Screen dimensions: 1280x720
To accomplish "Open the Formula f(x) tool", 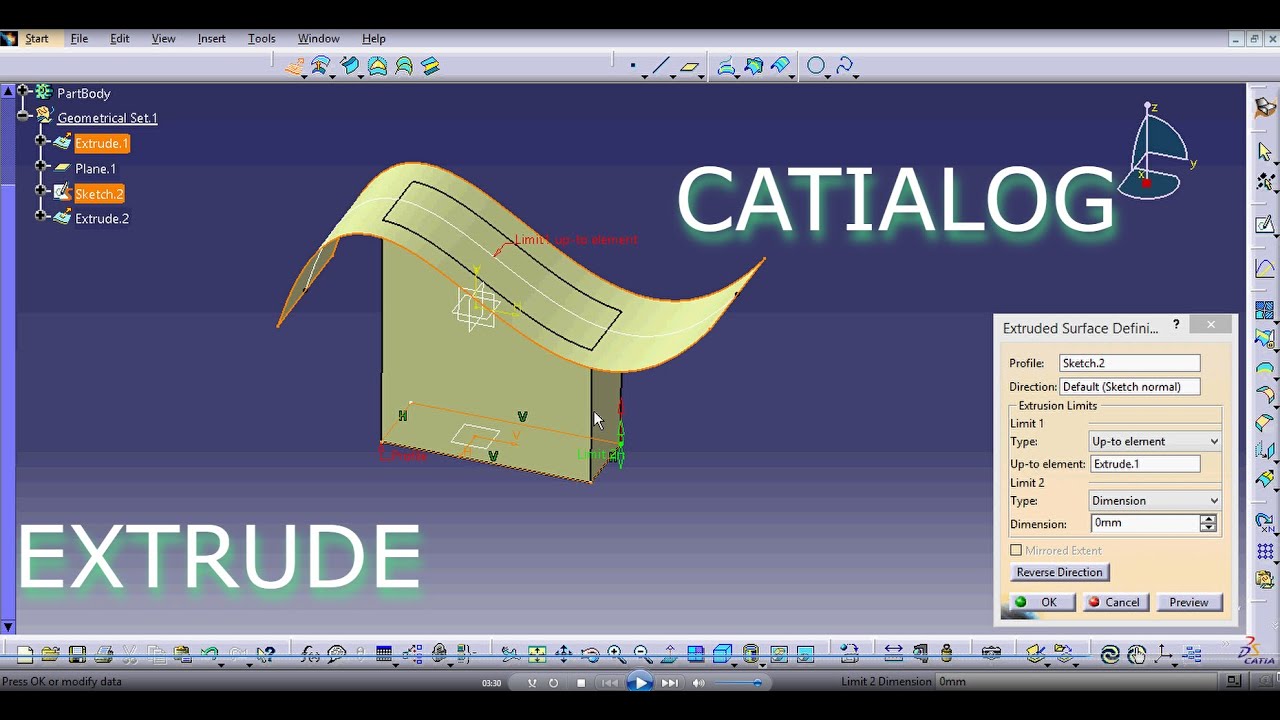I will point(311,655).
